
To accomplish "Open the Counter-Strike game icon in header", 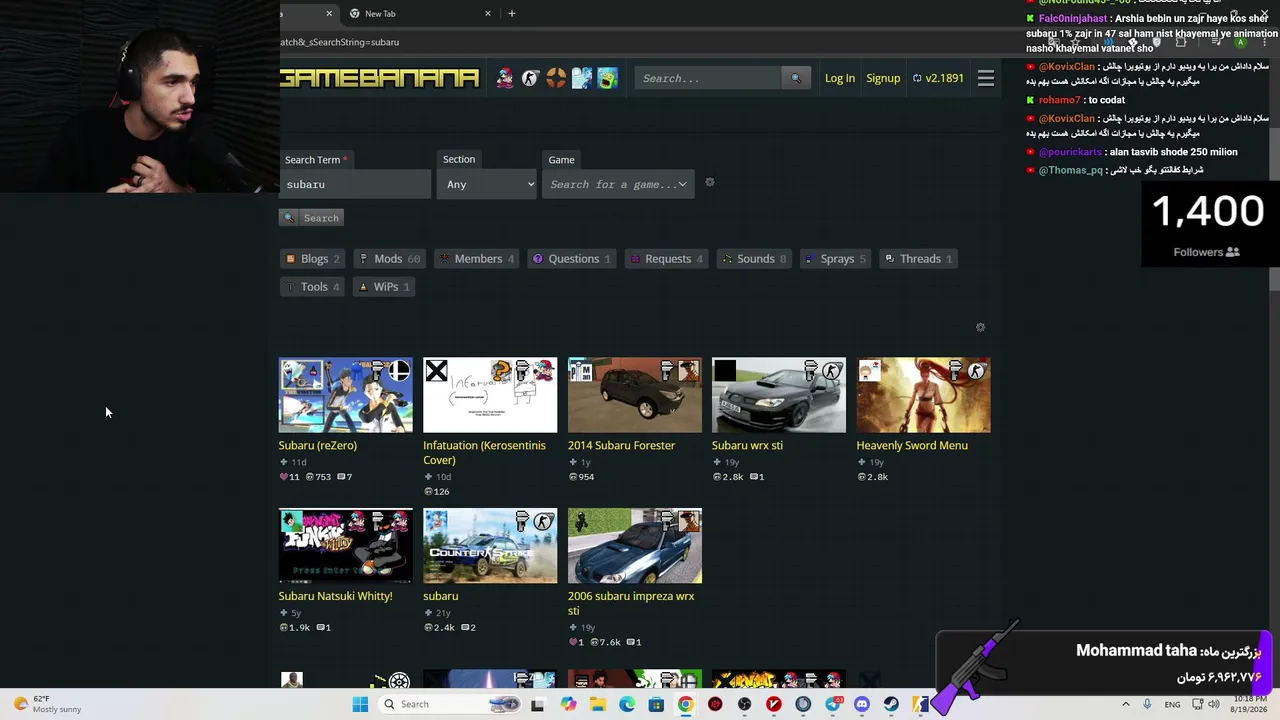I will click(x=530, y=78).
